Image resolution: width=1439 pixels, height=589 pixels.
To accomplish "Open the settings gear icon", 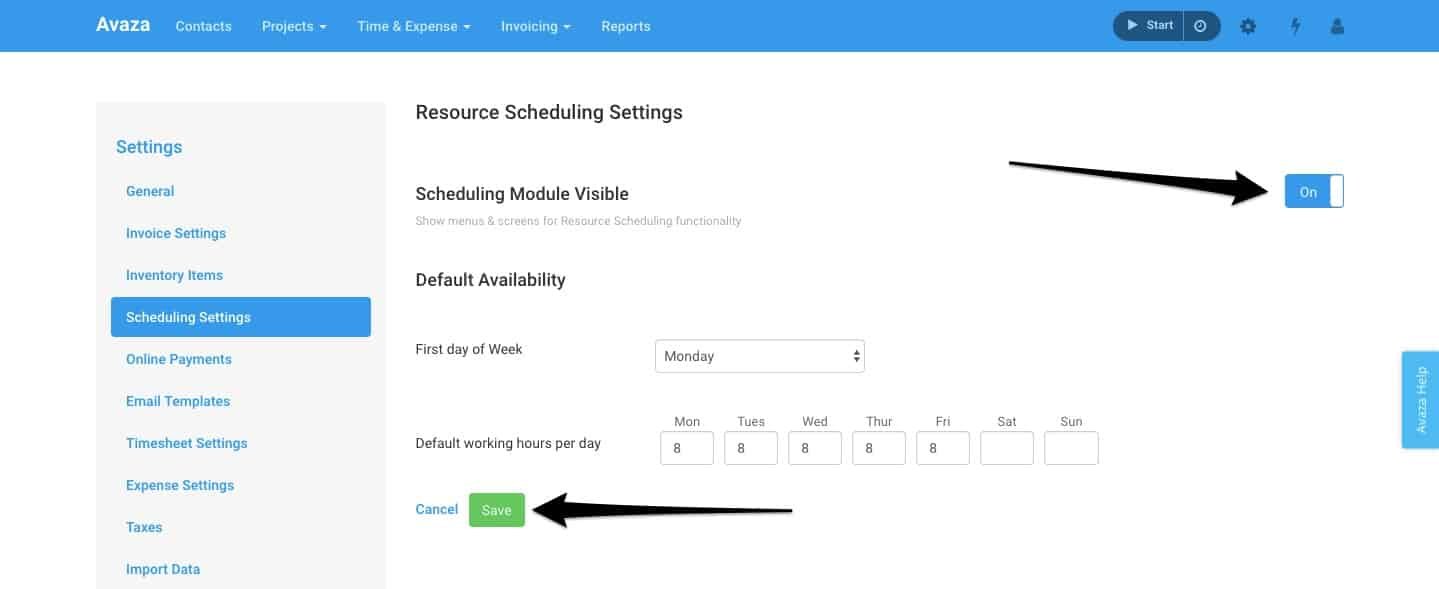I will tap(1247, 26).
